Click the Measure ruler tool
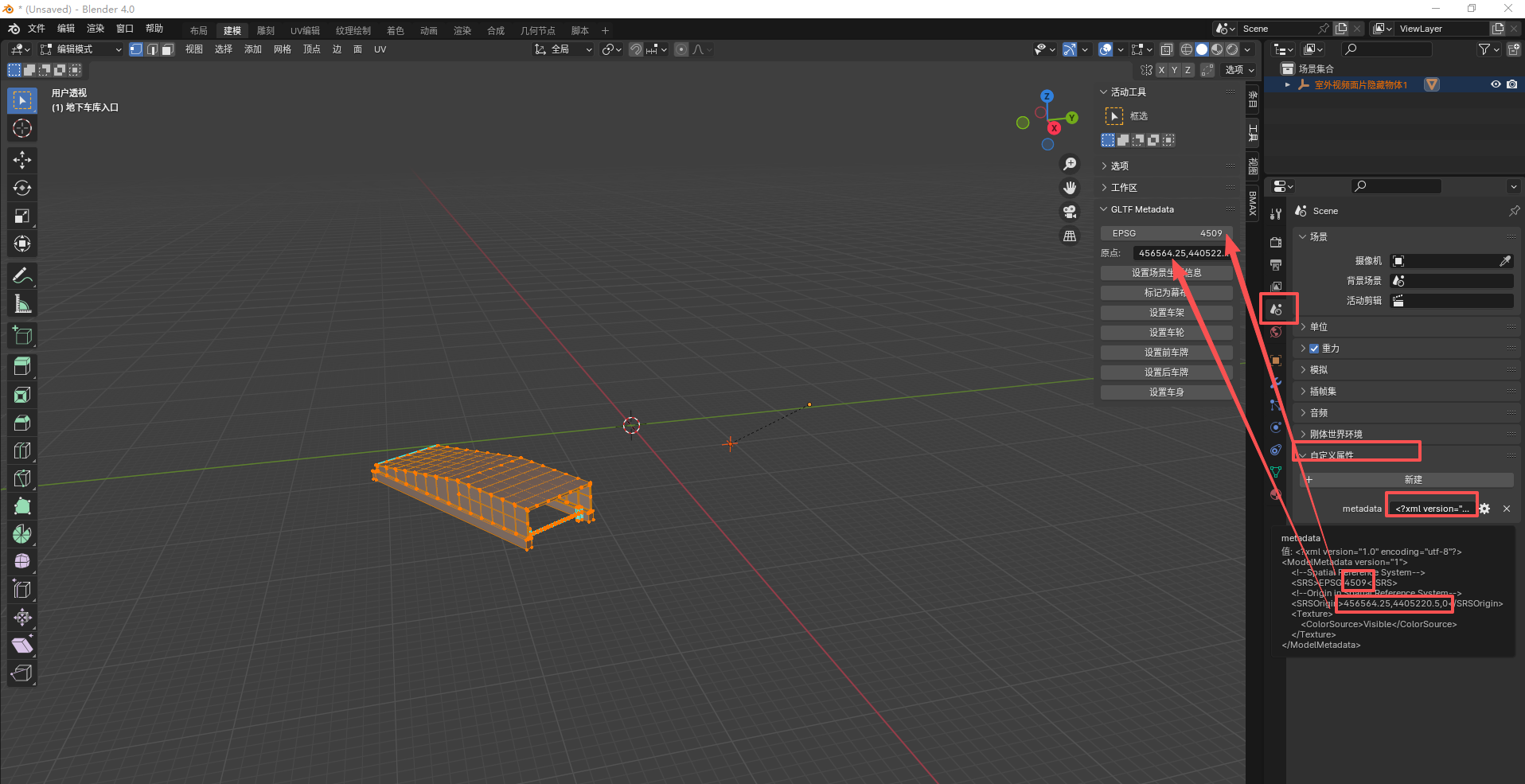The height and width of the screenshot is (784, 1525). [22, 304]
